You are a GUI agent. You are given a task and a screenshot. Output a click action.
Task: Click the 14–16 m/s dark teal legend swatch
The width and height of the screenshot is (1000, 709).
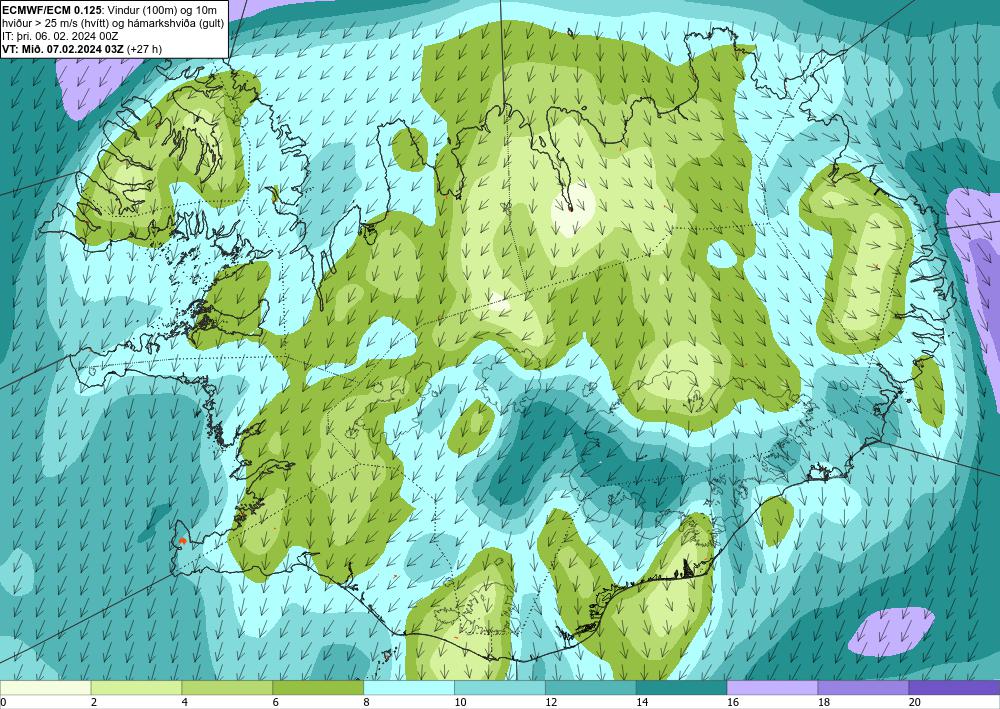point(682,688)
